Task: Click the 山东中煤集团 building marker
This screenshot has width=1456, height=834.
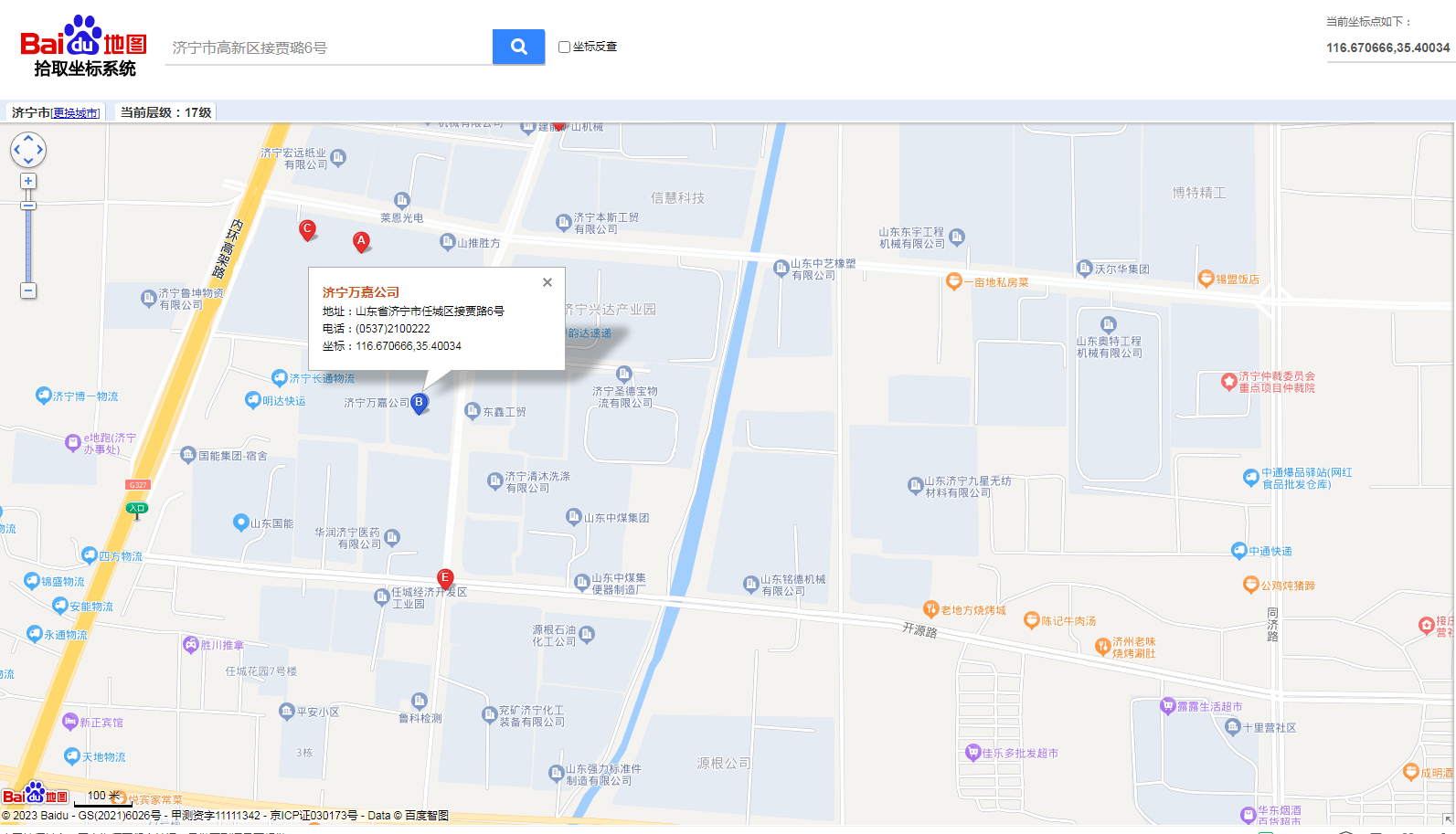Action: [573, 517]
